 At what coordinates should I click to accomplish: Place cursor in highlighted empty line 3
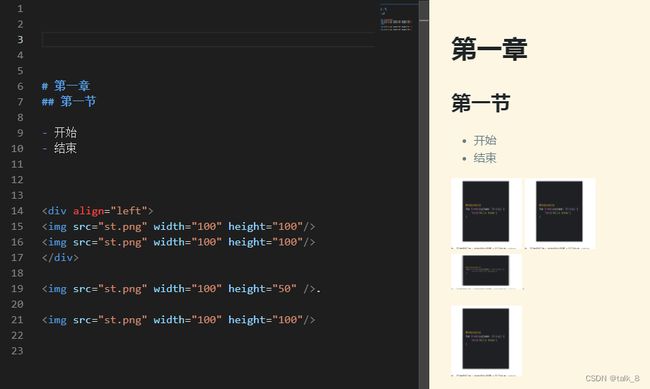tap(209, 39)
